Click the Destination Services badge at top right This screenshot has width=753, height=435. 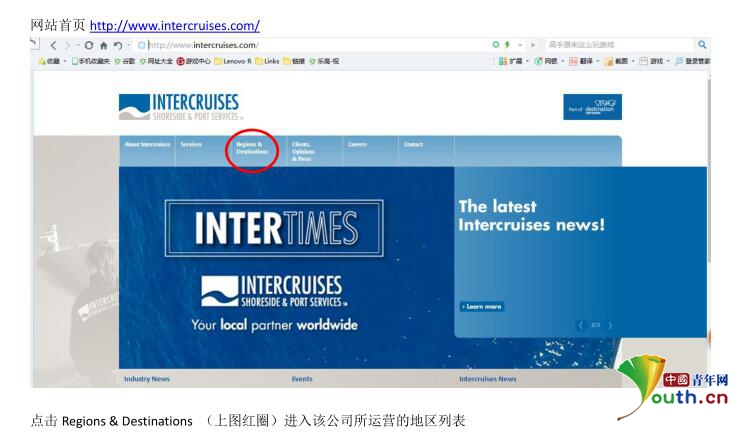click(x=592, y=107)
